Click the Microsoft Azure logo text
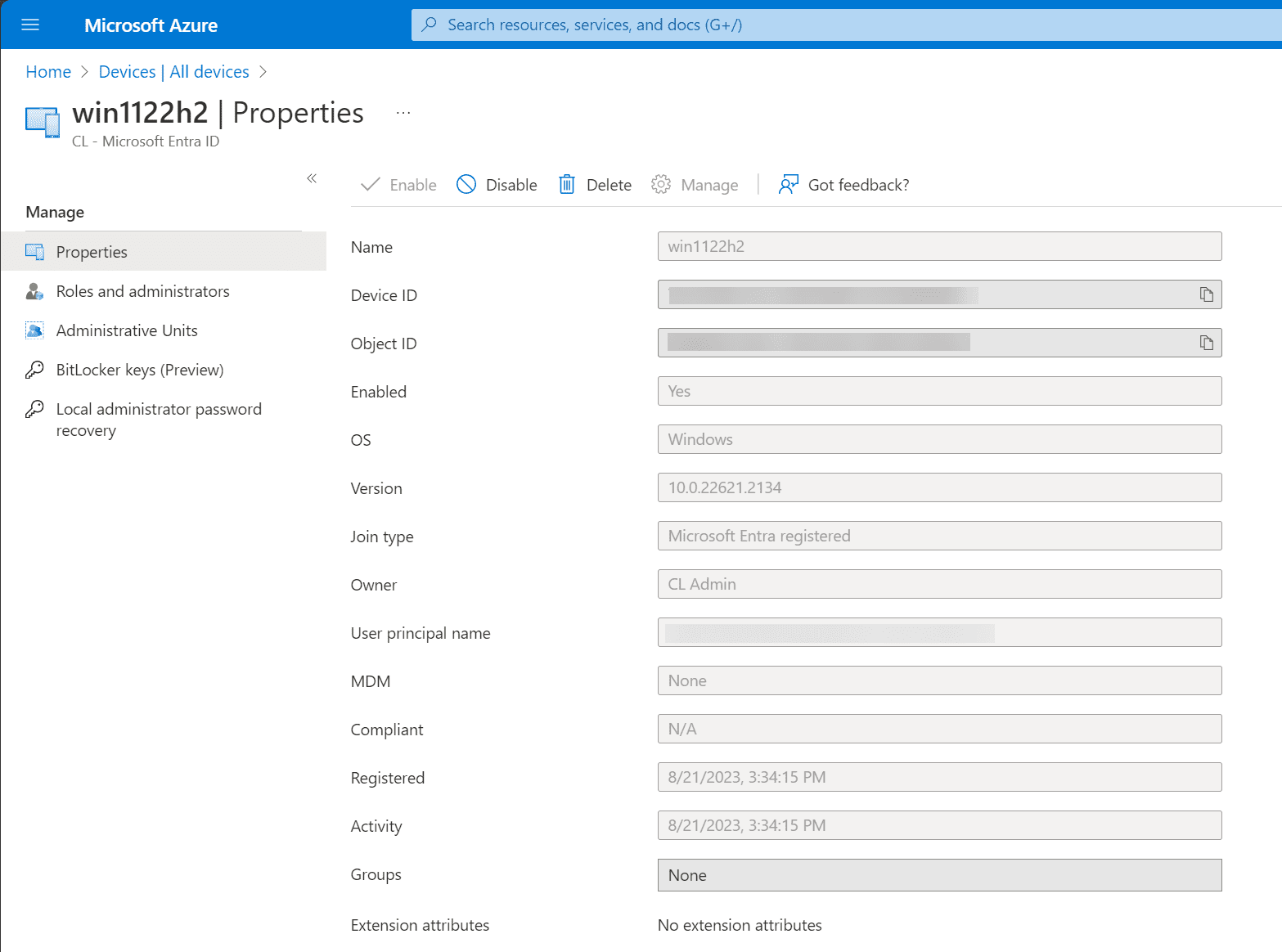This screenshot has height=952, width=1282. click(151, 25)
